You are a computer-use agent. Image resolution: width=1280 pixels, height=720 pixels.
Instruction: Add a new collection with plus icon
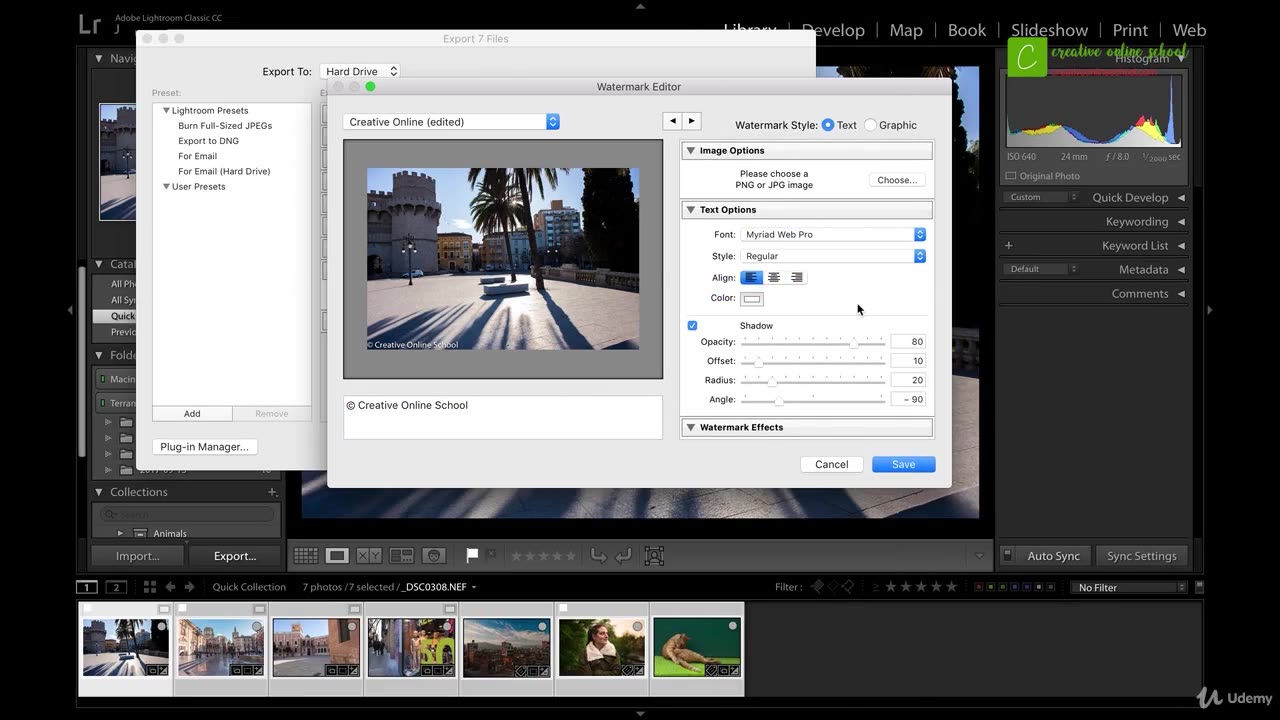(x=272, y=492)
